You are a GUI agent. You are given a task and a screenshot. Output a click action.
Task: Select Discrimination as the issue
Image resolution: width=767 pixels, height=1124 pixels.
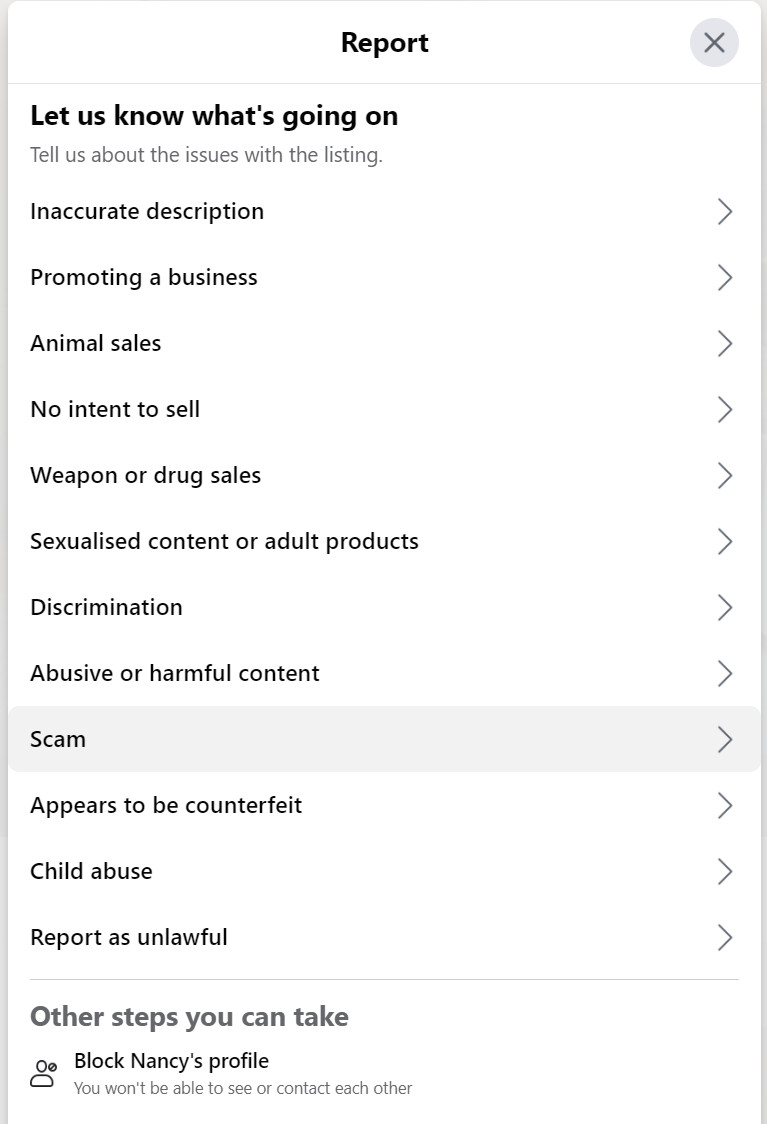(106, 608)
